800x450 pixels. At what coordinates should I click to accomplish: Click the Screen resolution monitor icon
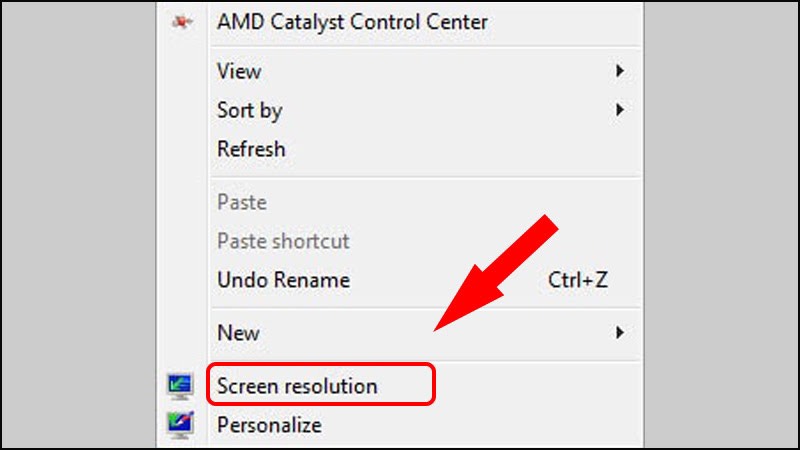[x=181, y=385]
